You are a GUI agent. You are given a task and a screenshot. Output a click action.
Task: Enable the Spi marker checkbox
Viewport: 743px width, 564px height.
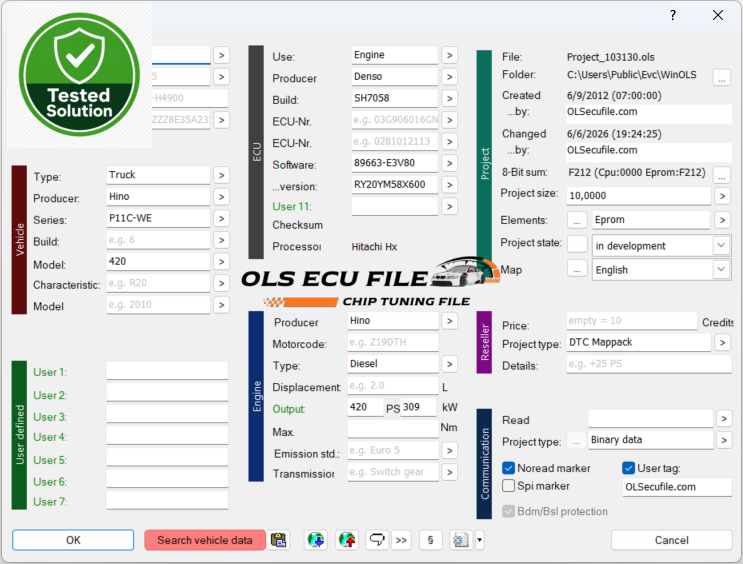pyautogui.click(x=508, y=486)
